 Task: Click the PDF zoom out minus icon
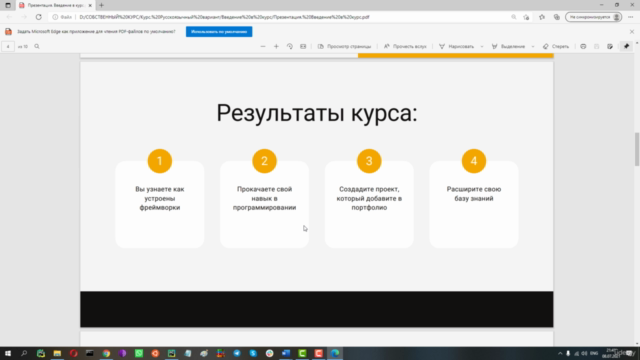coord(263,47)
